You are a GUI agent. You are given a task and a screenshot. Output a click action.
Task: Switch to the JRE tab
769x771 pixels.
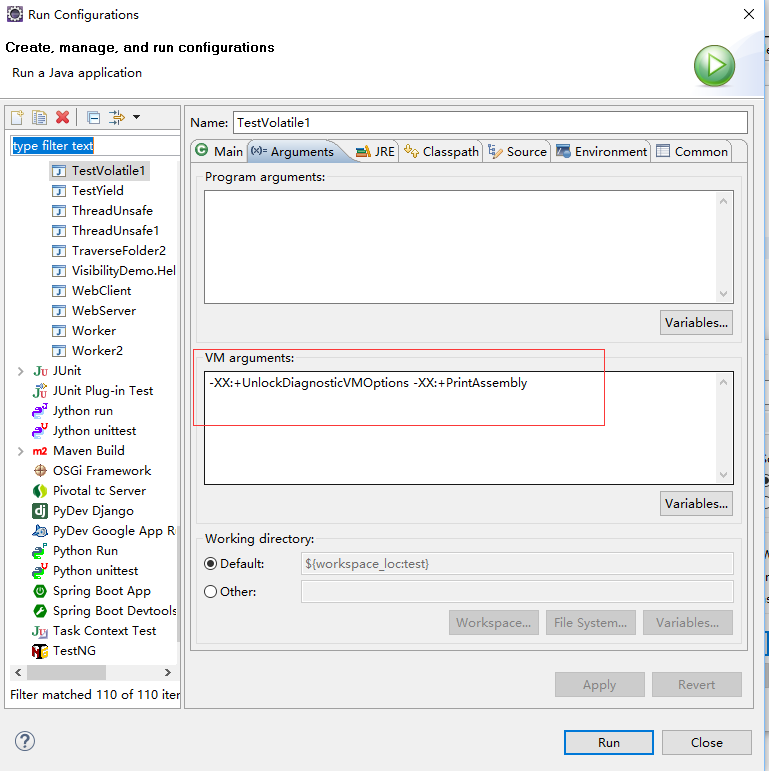click(x=375, y=151)
